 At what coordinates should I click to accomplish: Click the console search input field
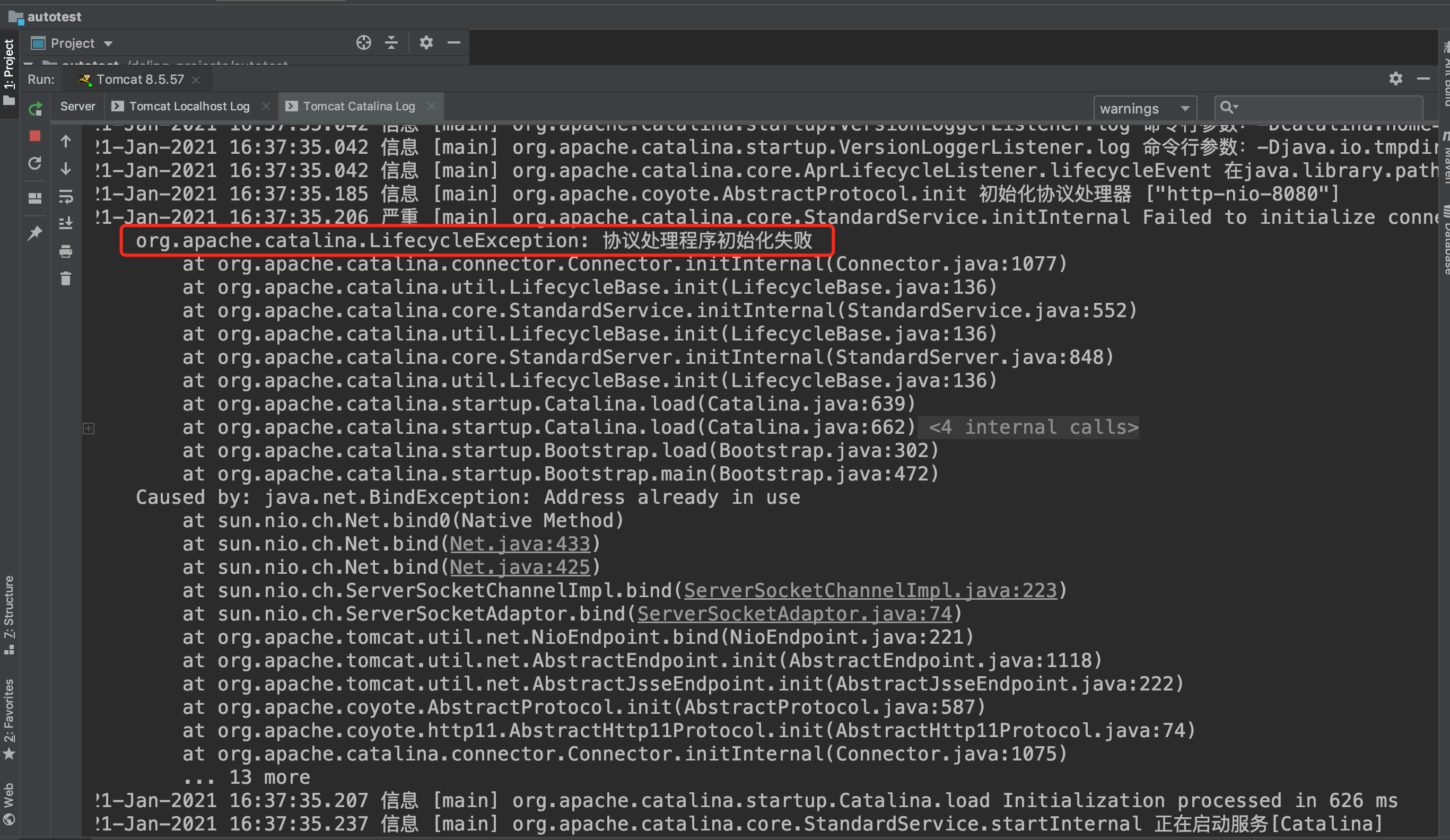tap(1317, 107)
